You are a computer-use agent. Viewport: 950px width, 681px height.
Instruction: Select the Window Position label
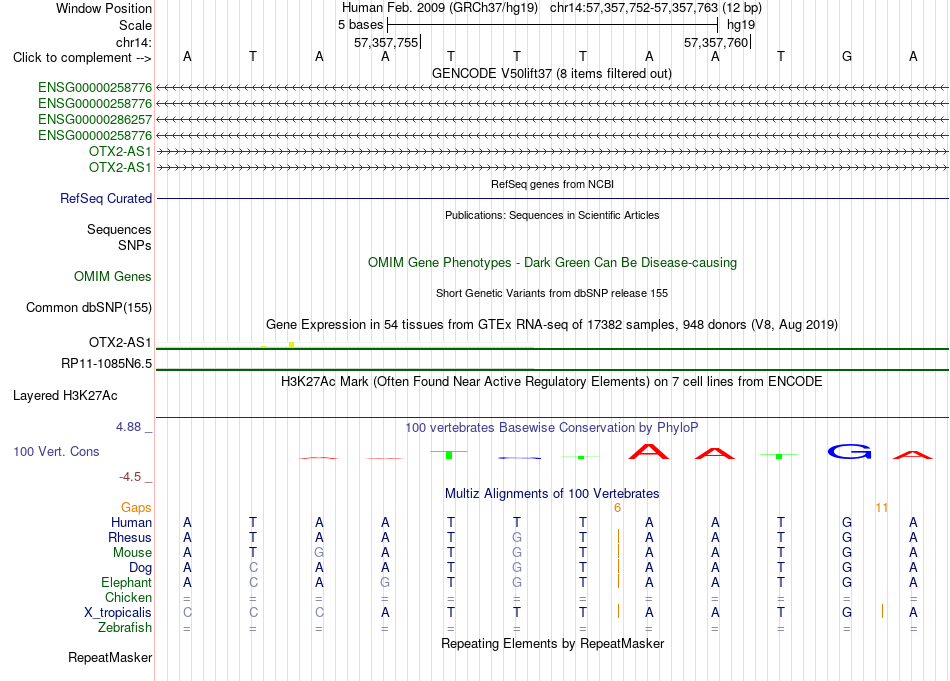tap(104, 8)
